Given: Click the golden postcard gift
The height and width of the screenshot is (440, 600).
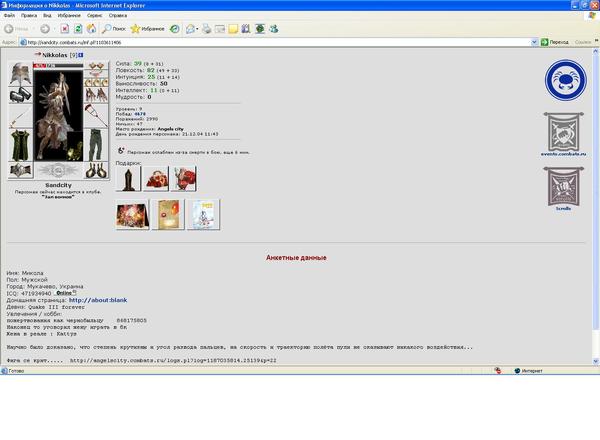Looking at the screenshot, I should 168,215.
